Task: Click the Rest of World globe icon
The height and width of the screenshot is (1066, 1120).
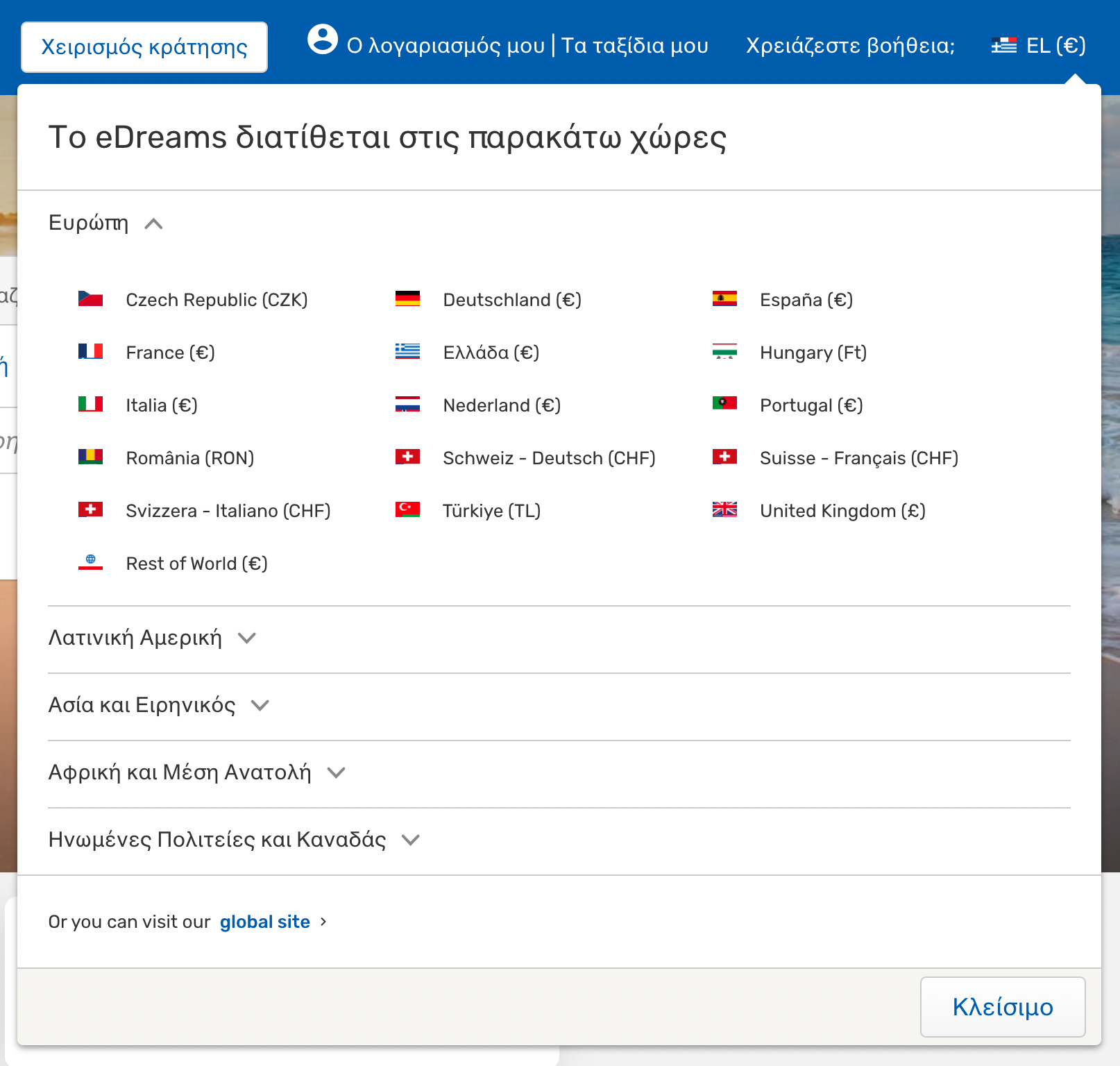Action: pos(90,562)
